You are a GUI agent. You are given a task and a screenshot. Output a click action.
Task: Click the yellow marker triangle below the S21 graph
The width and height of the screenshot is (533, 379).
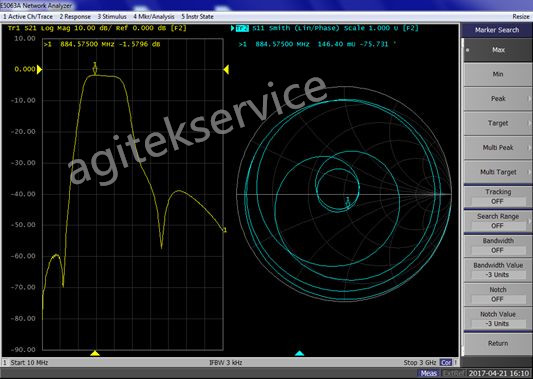click(x=95, y=354)
